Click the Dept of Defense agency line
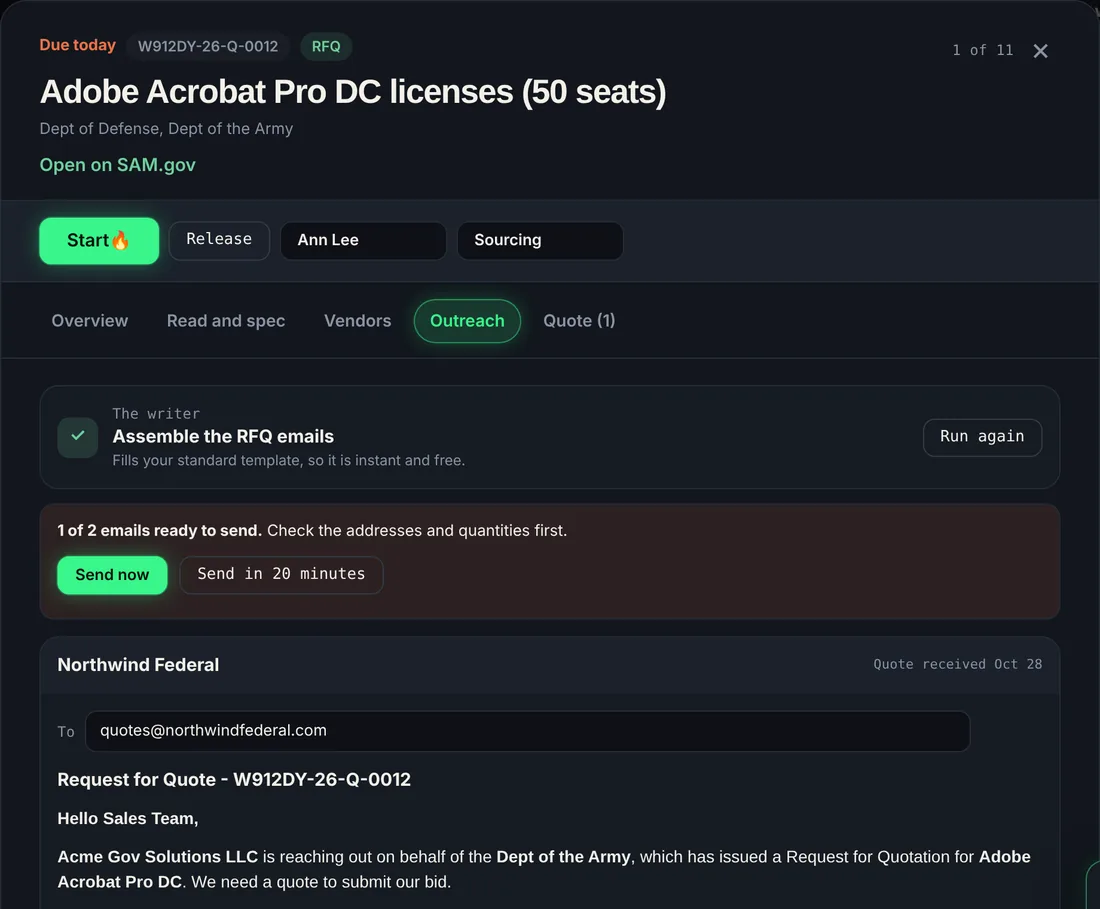 pyautogui.click(x=166, y=128)
